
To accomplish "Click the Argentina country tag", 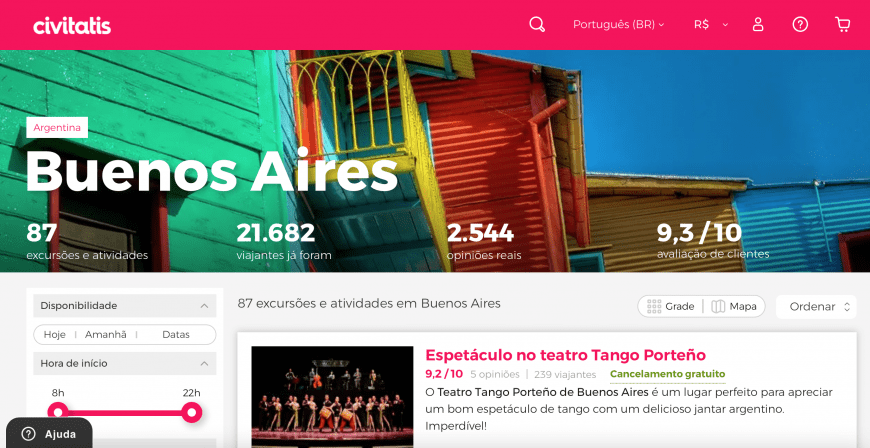I will 57,128.
